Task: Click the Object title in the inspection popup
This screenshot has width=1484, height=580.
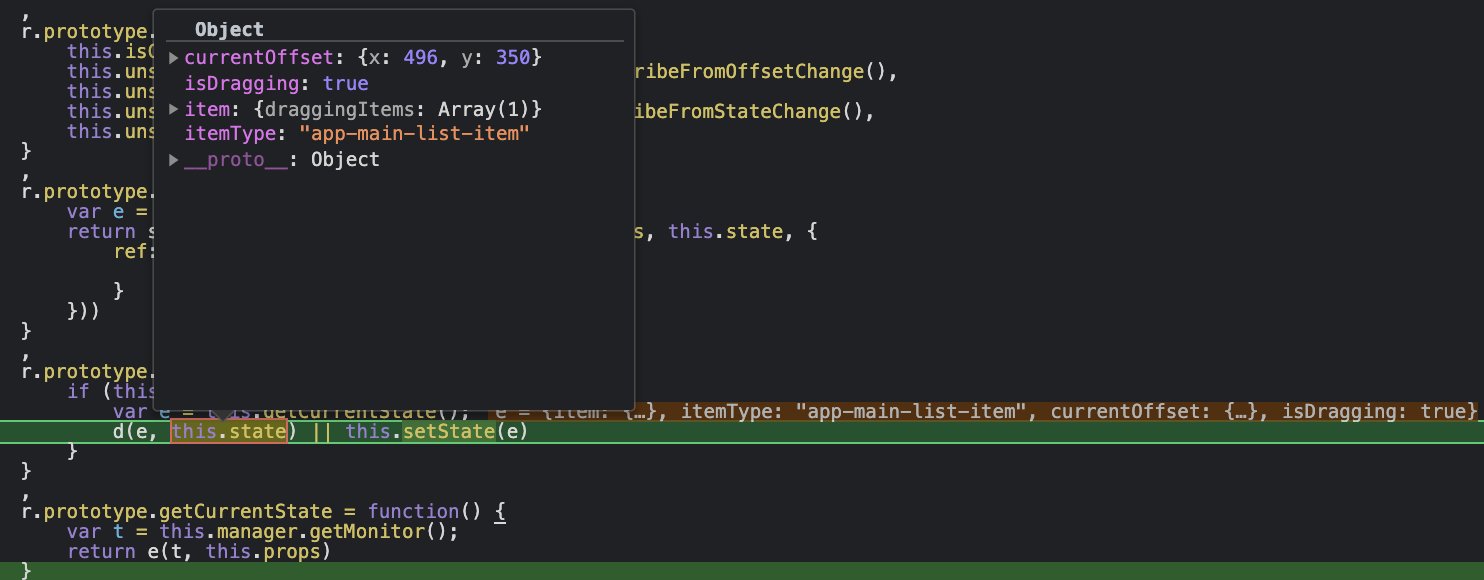Action: (229, 29)
